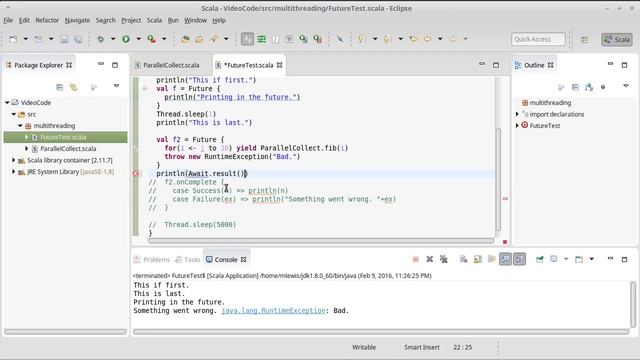The height and width of the screenshot is (360, 640).
Task: Click the Open Type toolbar icon
Action: pyautogui.click(x=185, y=39)
